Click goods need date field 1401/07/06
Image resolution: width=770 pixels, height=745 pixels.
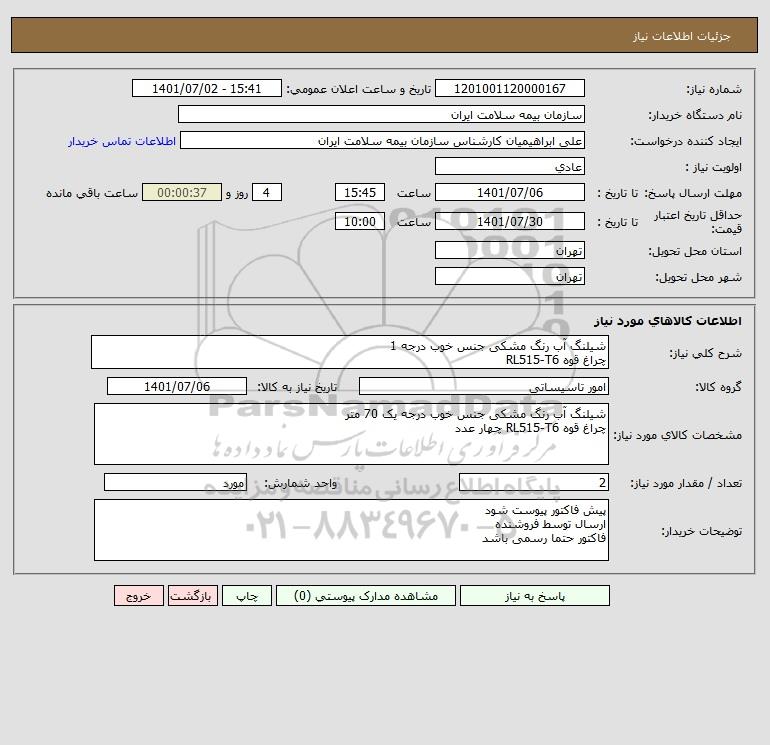pyautogui.click(x=177, y=386)
